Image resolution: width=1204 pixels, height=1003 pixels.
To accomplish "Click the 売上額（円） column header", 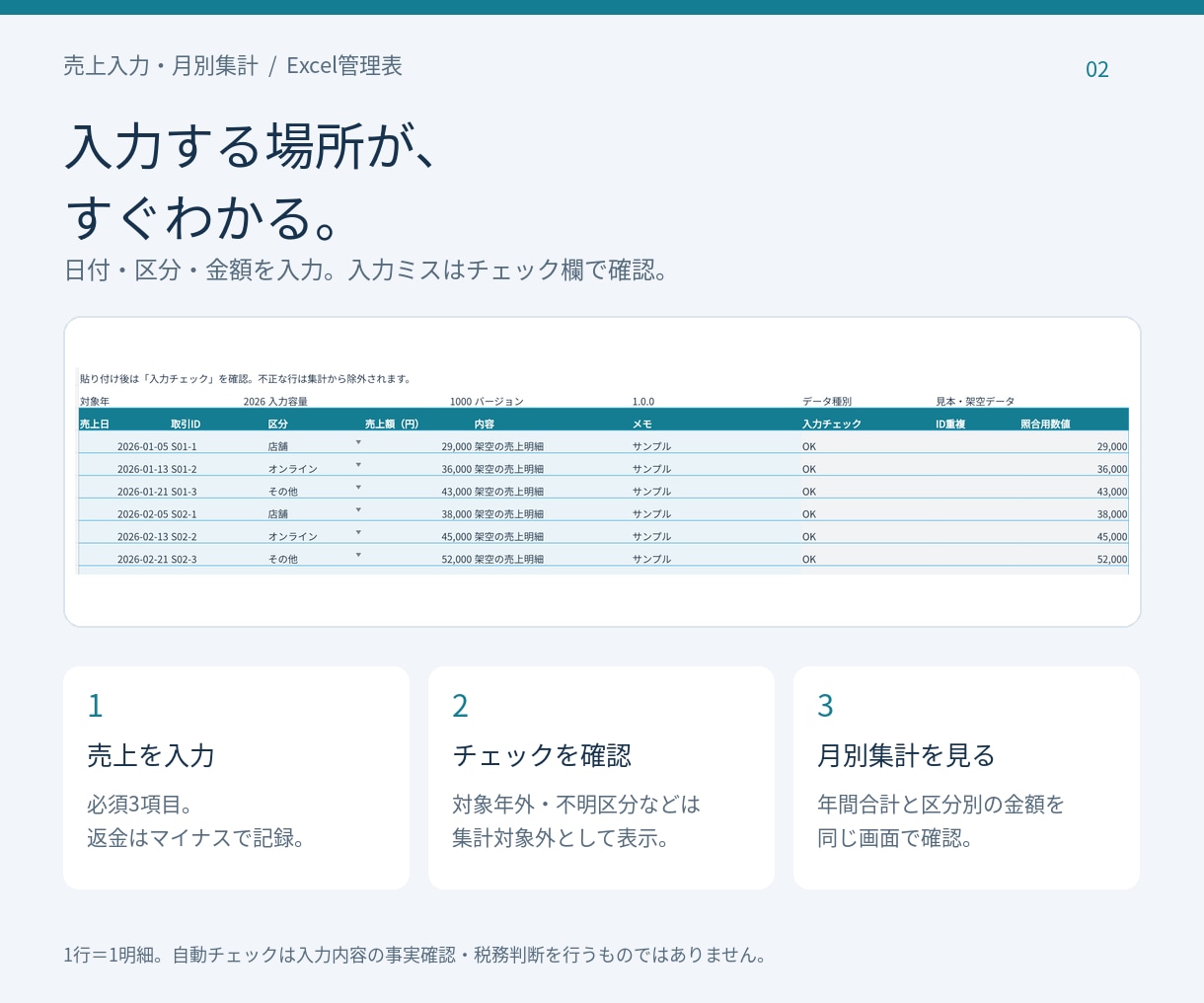I will [392, 424].
